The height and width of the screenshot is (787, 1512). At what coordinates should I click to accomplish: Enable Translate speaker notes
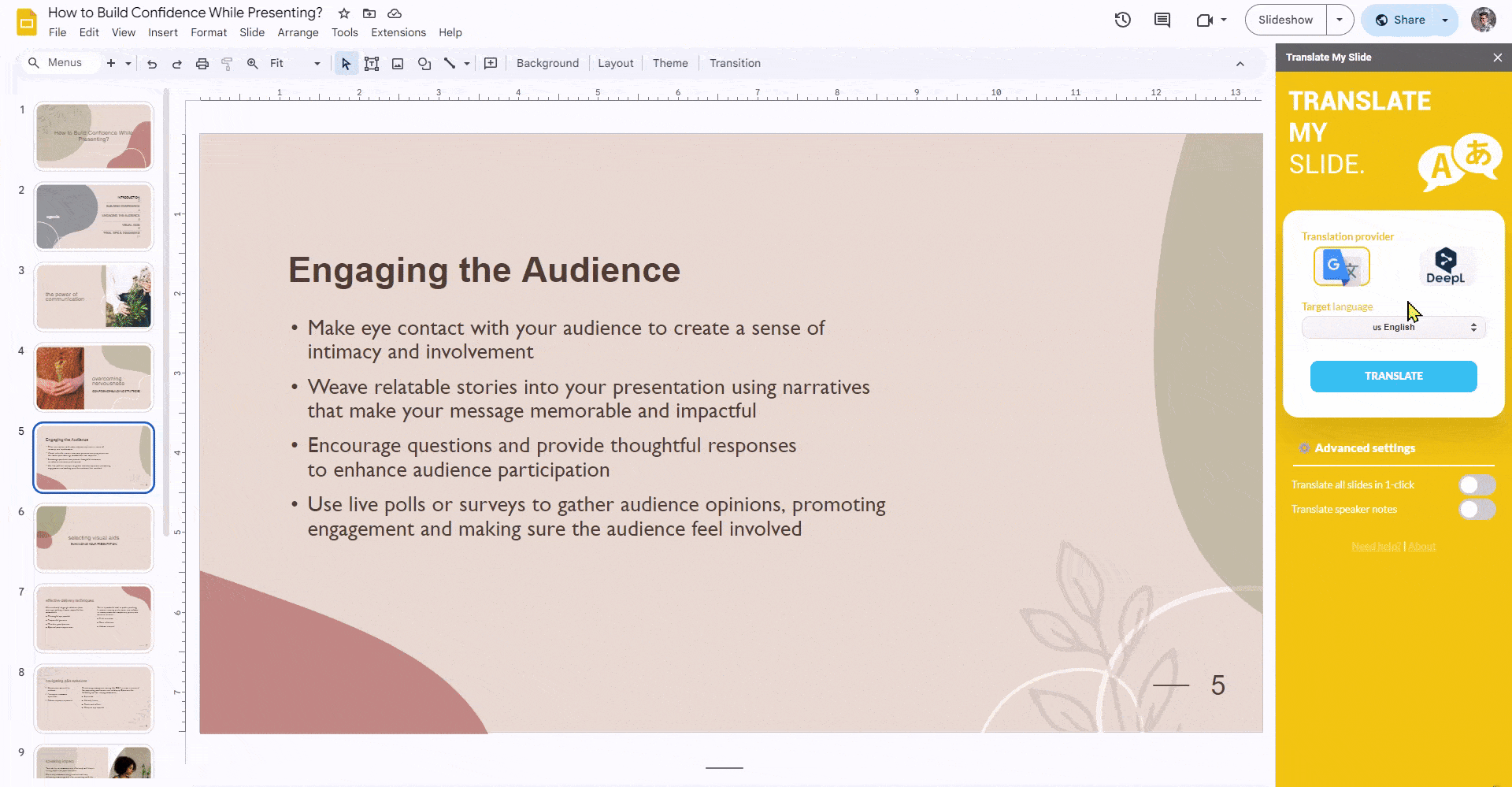click(x=1476, y=510)
